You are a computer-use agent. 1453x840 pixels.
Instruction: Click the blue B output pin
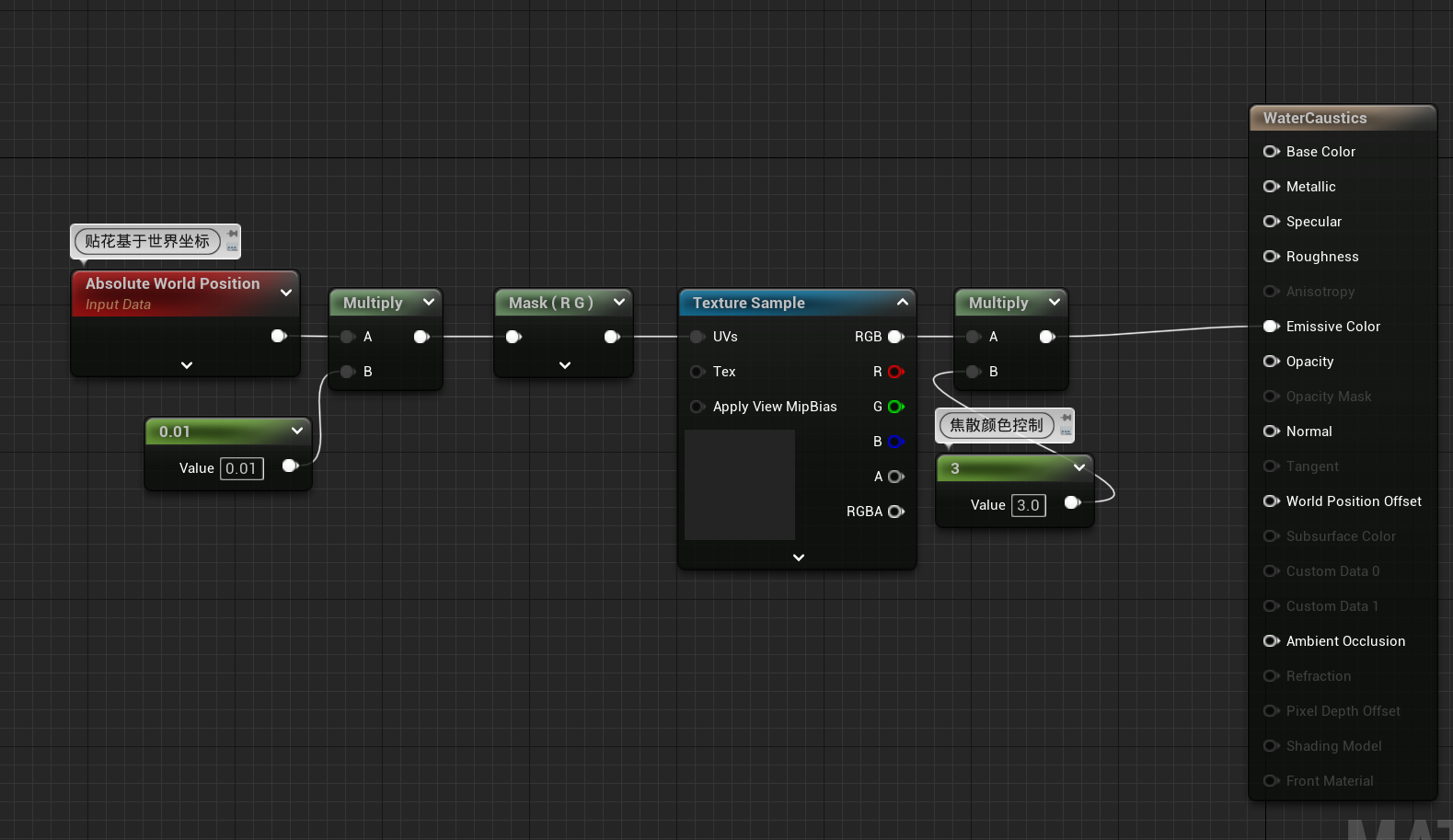896,442
